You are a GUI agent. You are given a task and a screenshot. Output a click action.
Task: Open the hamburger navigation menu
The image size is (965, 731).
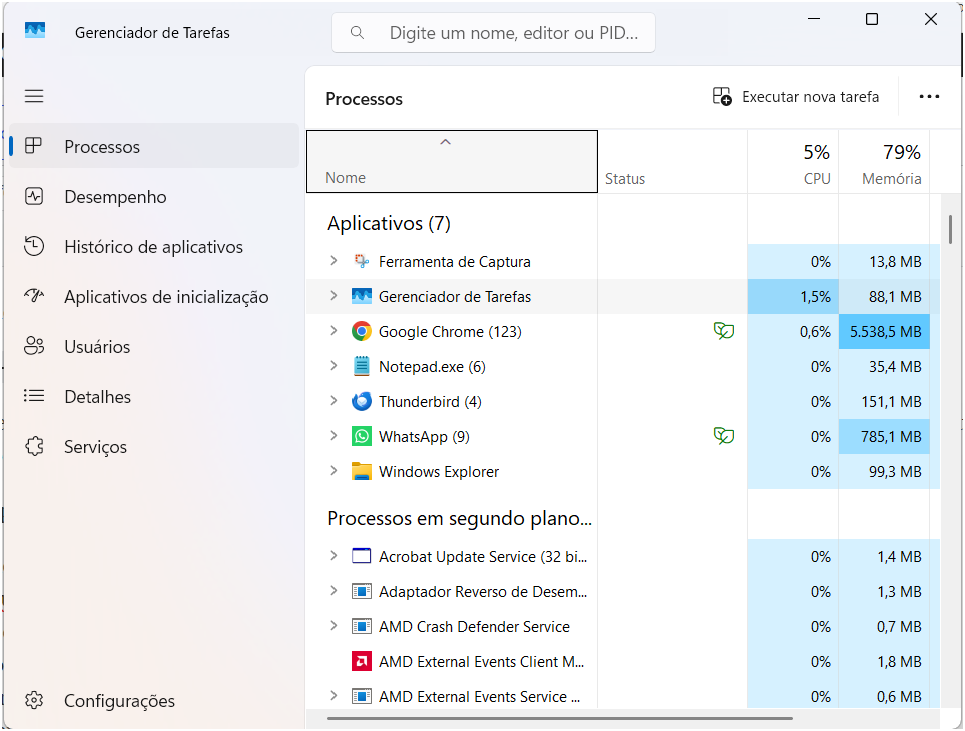pyautogui.click(x=34, y=96)
